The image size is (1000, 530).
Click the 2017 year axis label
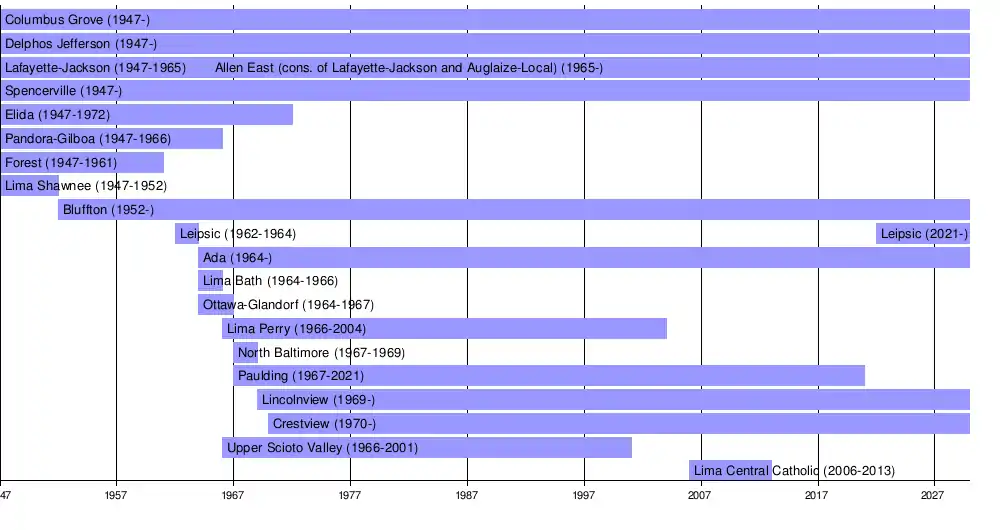tap(817, 496)
